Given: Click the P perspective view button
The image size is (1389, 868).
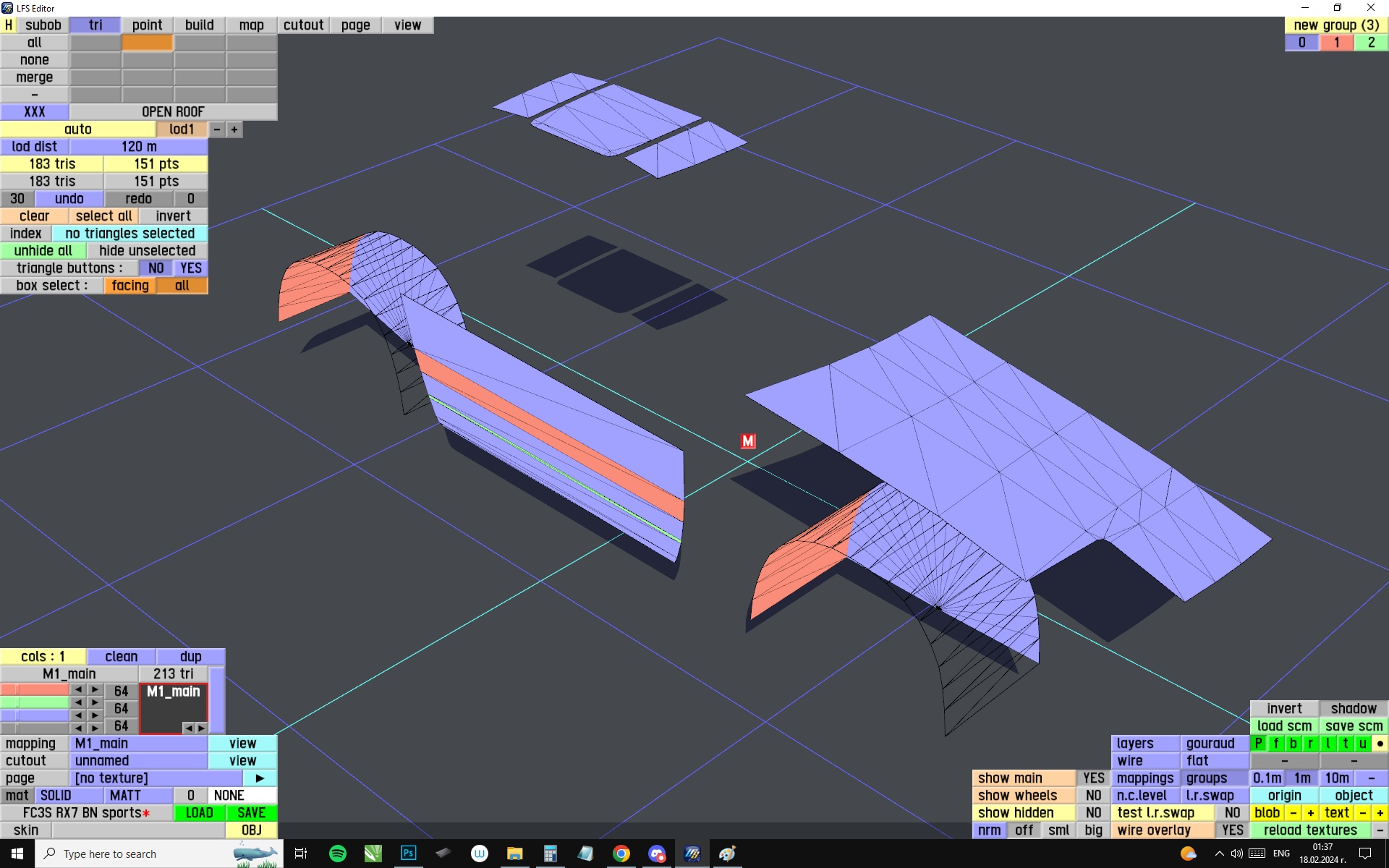Looking at the screenshot, I should tap(1259, 744).
